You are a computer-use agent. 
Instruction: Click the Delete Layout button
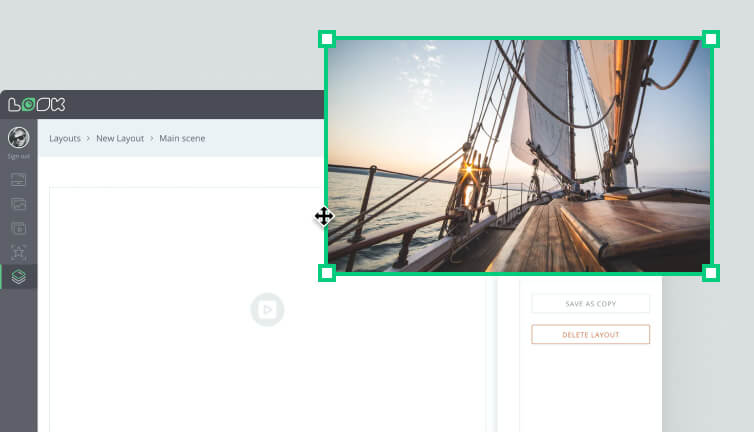click(591, 334)
